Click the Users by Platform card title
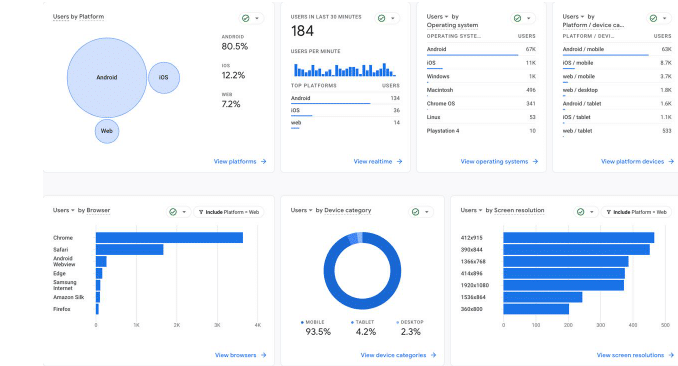The width and height of the screenshot is (678, 366). tap(78, 17)
